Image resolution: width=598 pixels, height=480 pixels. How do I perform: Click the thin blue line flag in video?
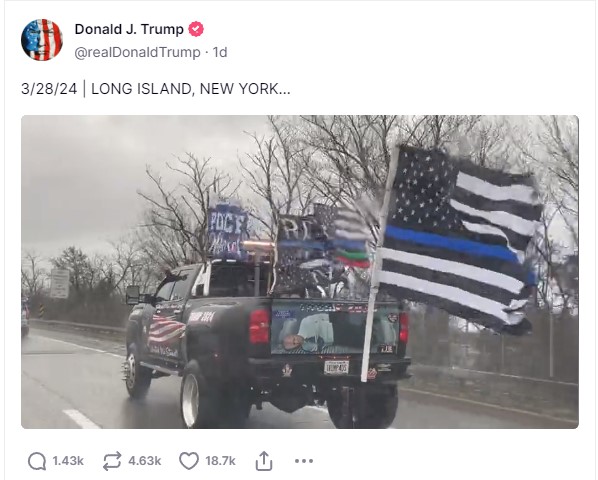[460, 239]
